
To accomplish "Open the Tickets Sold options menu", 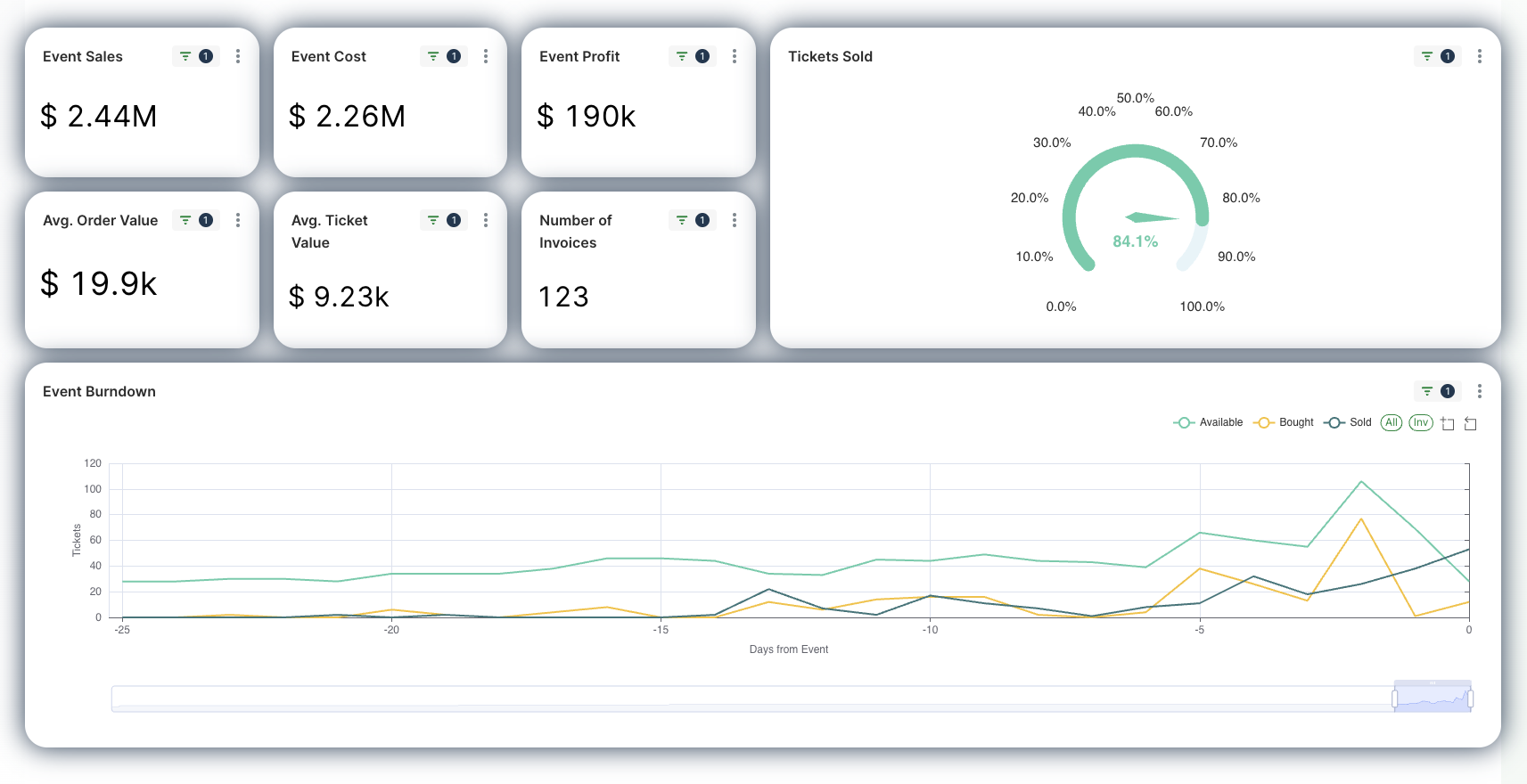I will [x=1480, y=56].
